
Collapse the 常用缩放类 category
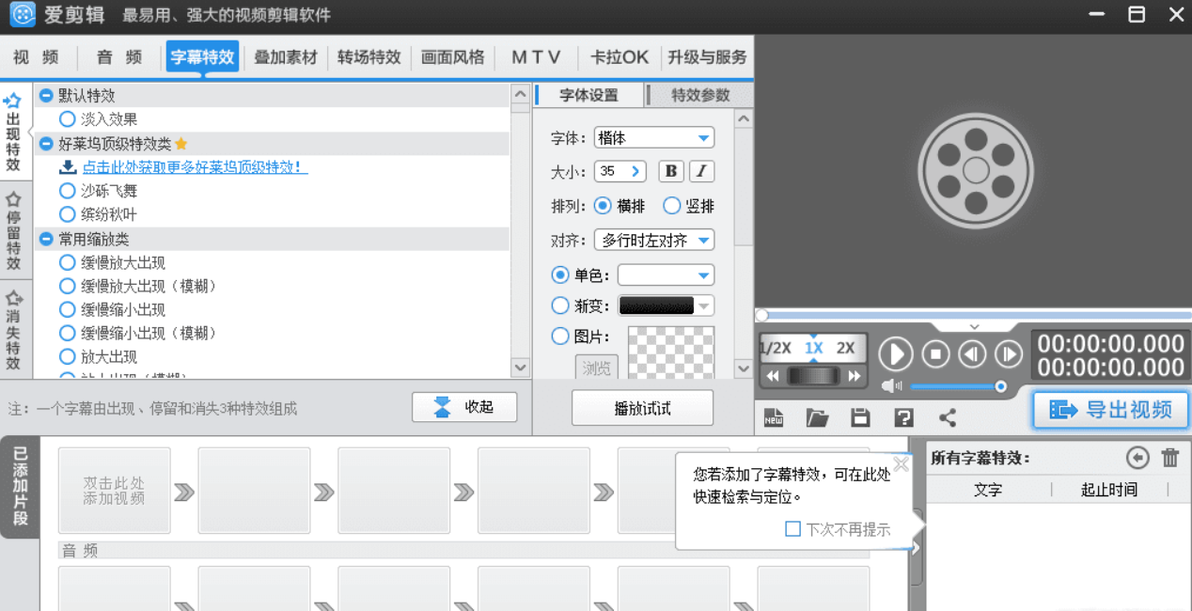[x=46, y=239]
